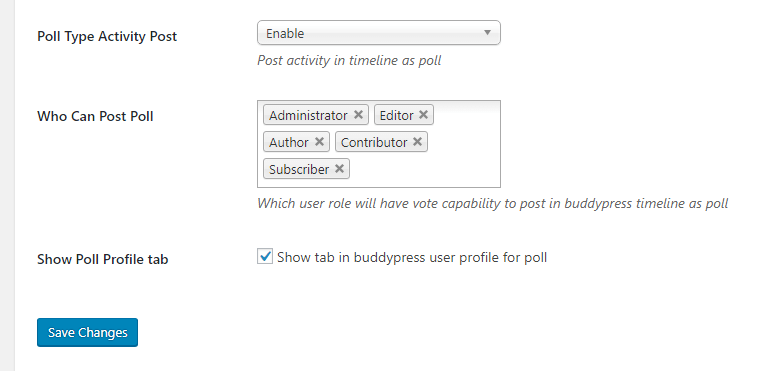
Task: Click Save Changes button
Action: click(87, 333)
